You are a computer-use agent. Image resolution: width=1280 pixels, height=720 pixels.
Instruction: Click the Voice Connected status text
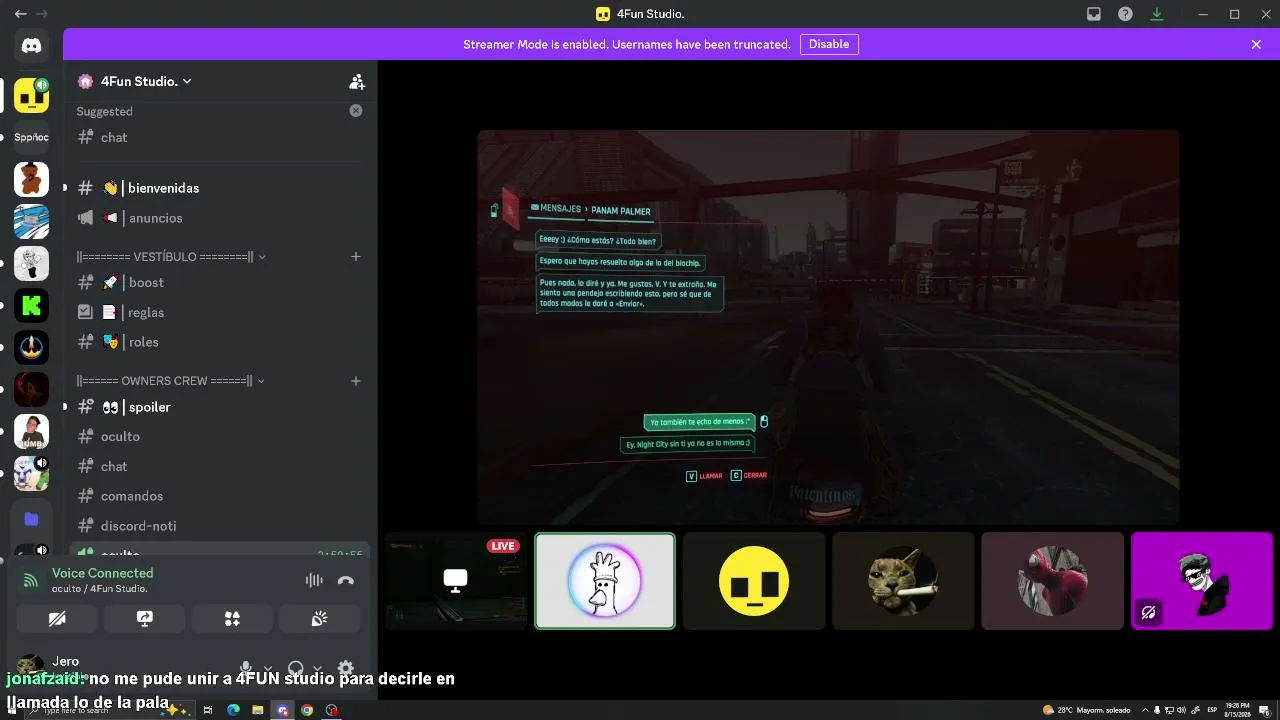tap(103, 573)
